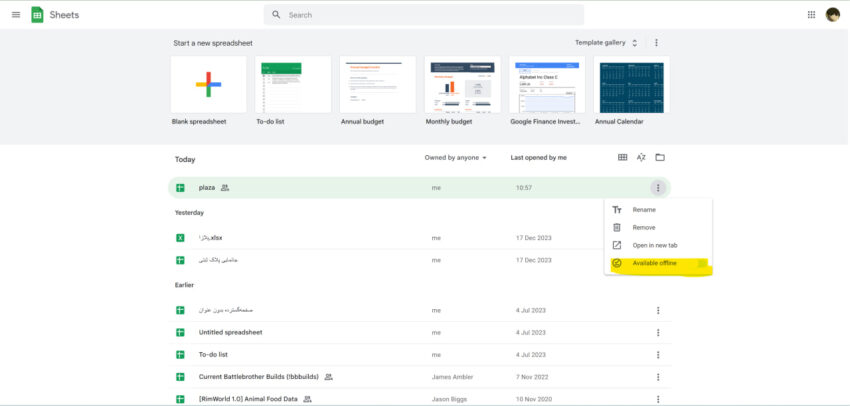Open the Google apps grid
This screenshot has width=850, height=406.
click(812, 15)
